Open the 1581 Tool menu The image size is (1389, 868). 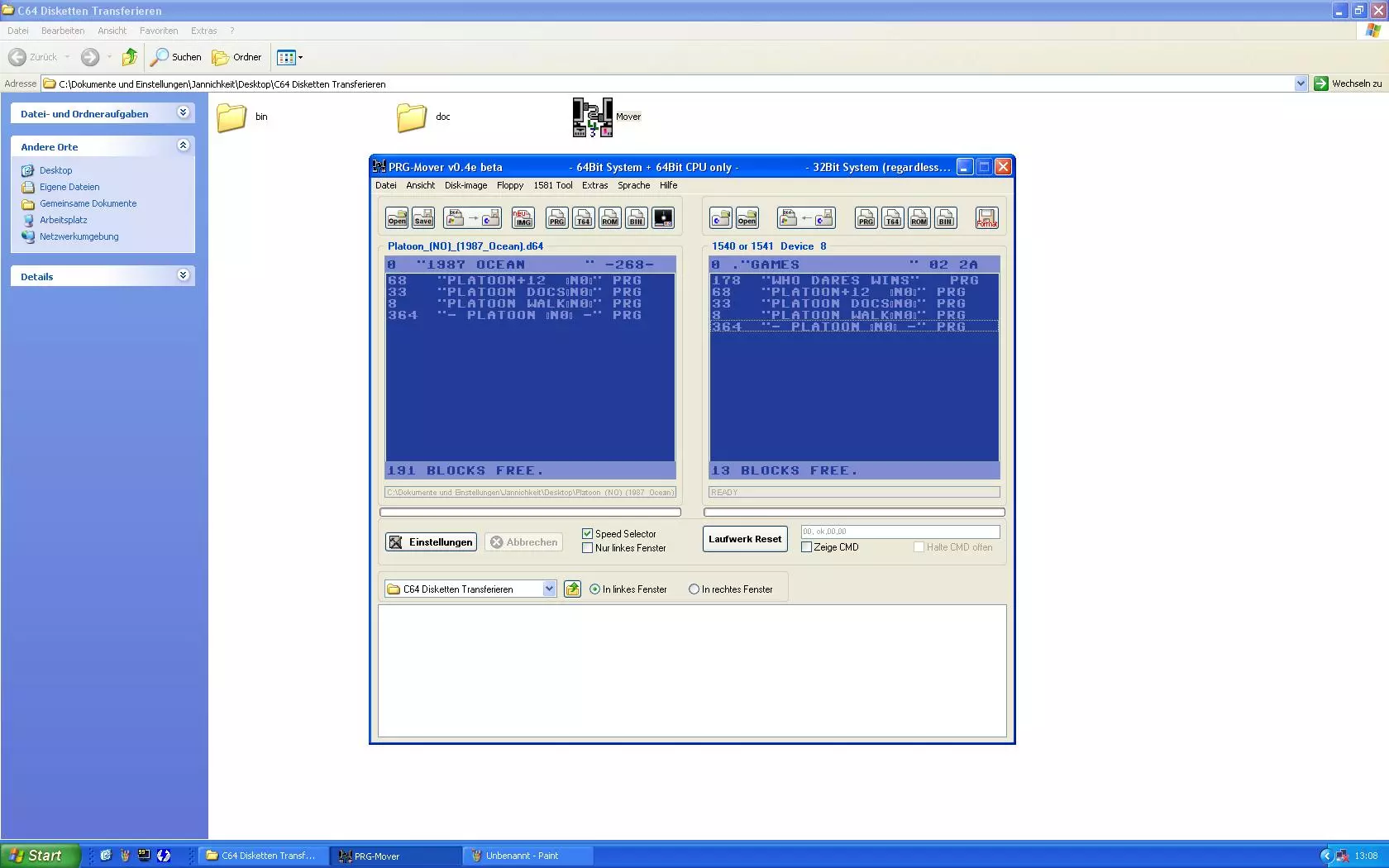click(552, 185)
